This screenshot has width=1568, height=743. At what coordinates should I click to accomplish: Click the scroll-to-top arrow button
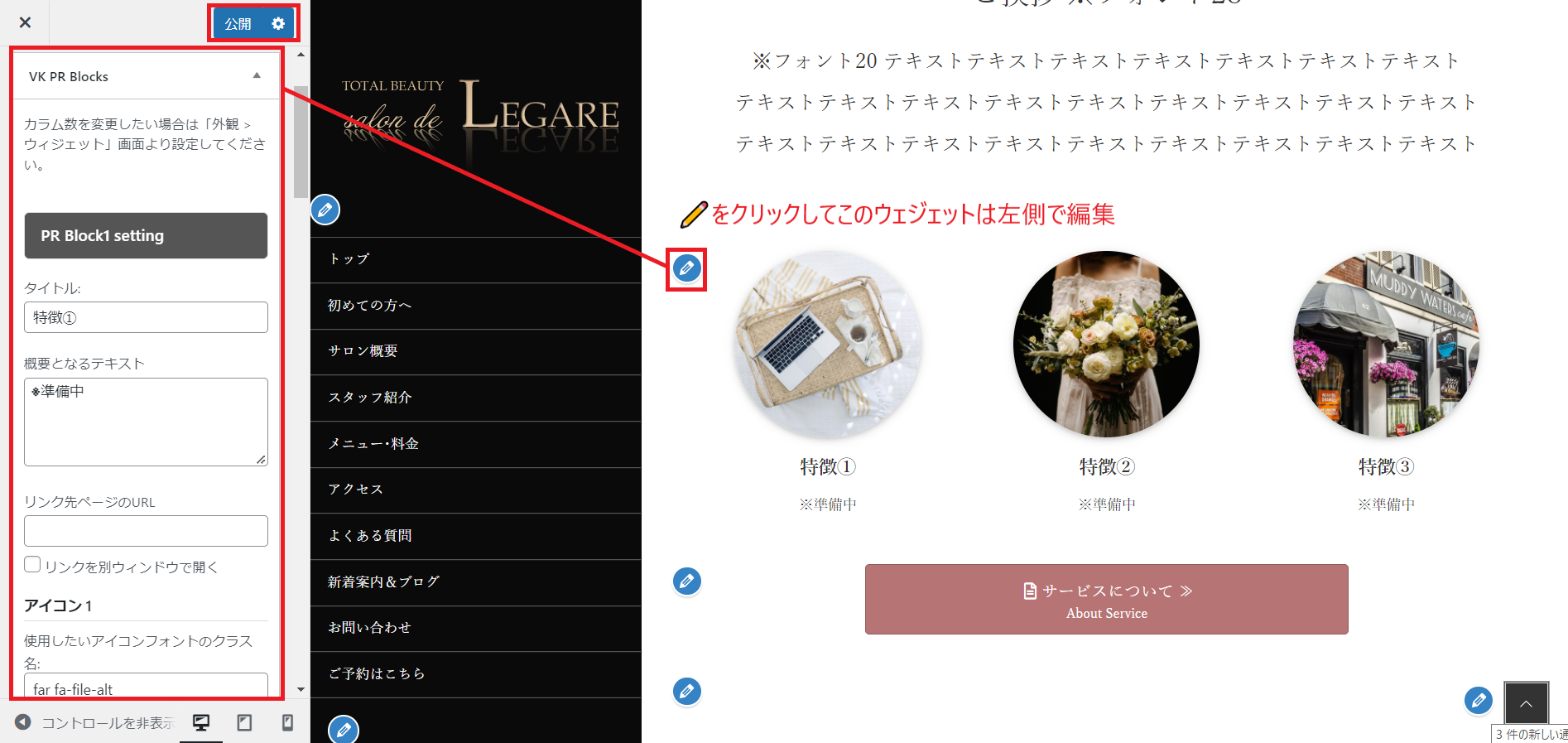(1526, 703)
